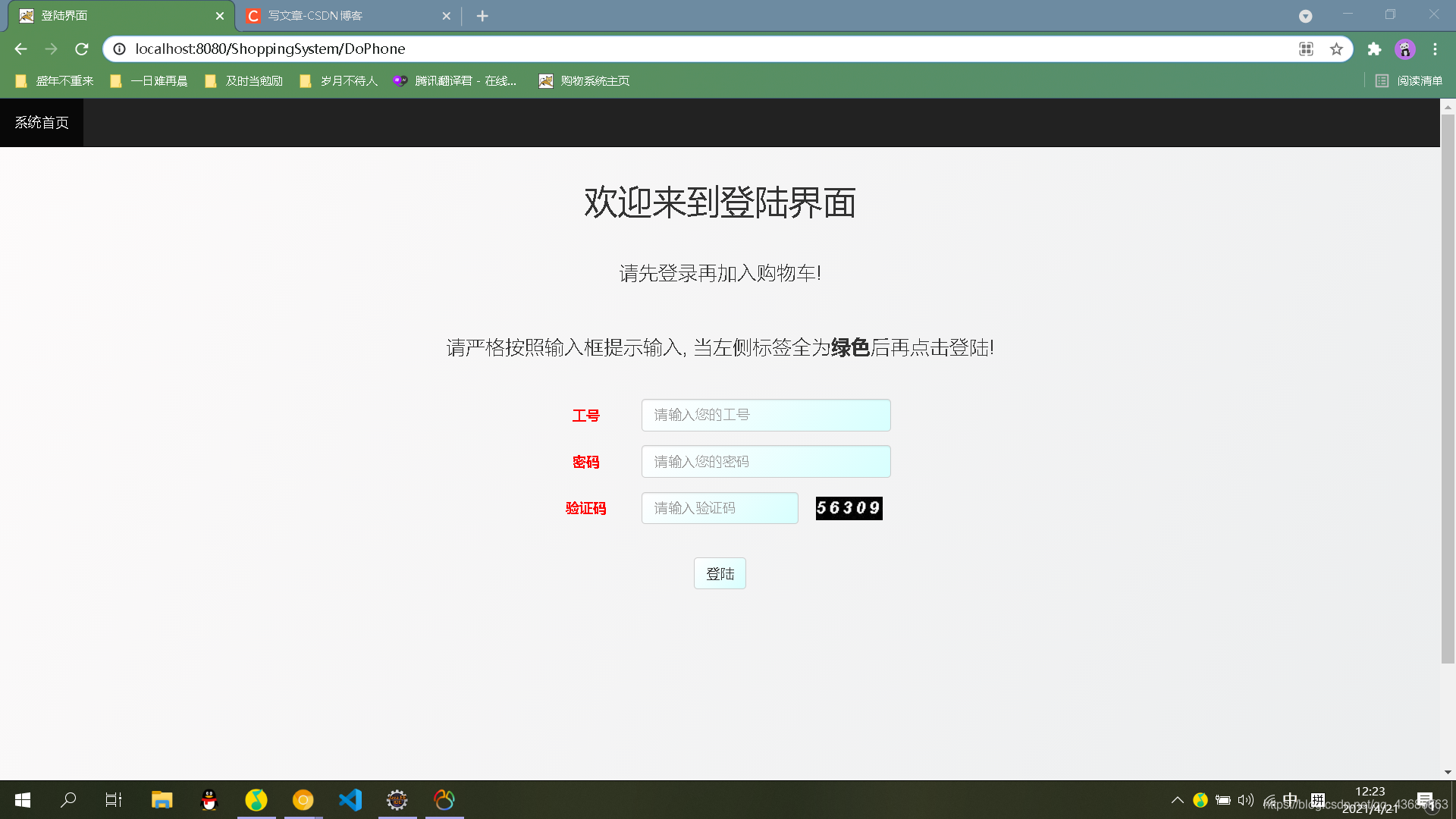The width and height of the screenshot is (1456, 819).
Task: Open Visual Studio Code from taskbar
Action: pos(350,800)
